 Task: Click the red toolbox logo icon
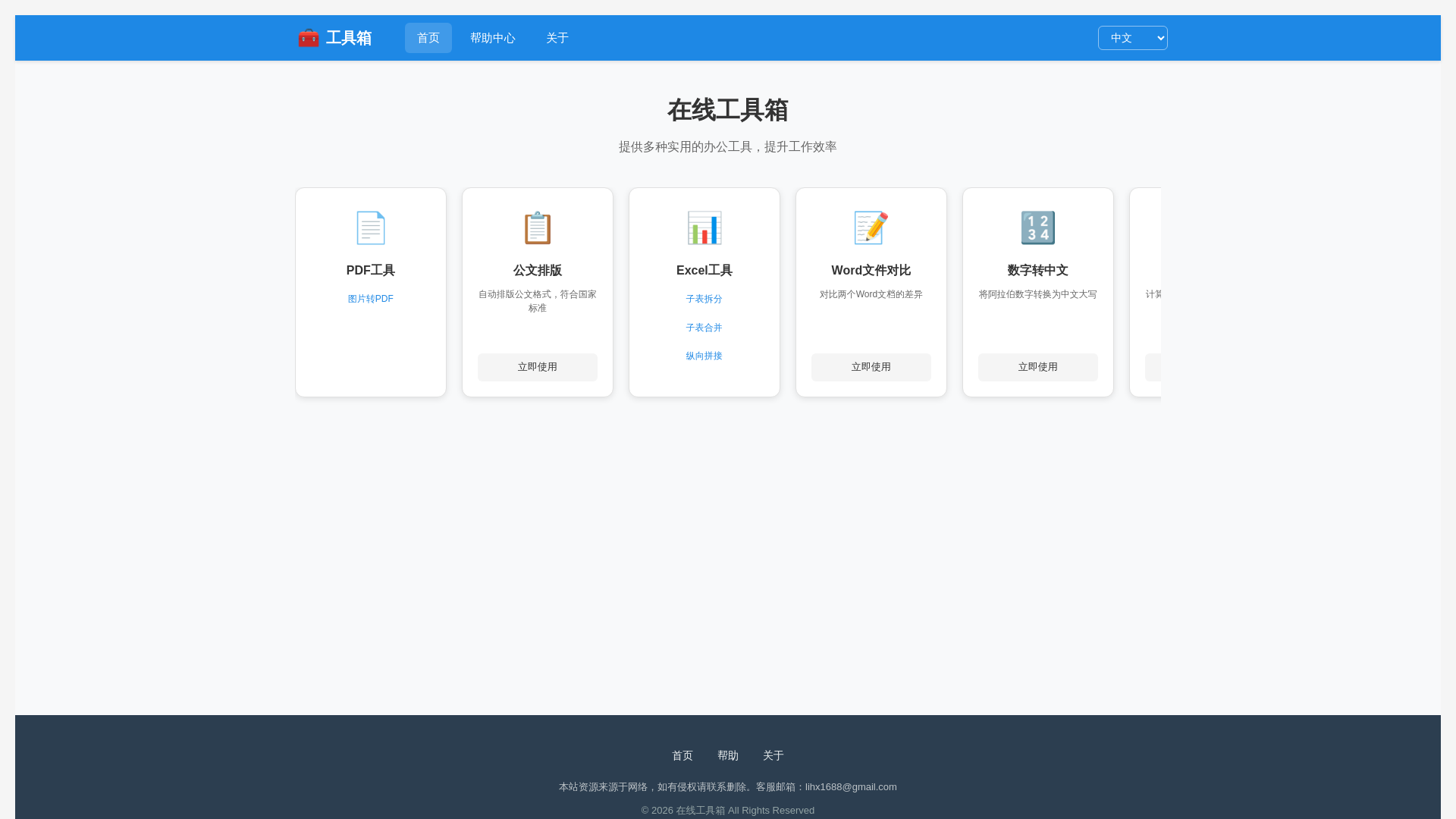309,38
